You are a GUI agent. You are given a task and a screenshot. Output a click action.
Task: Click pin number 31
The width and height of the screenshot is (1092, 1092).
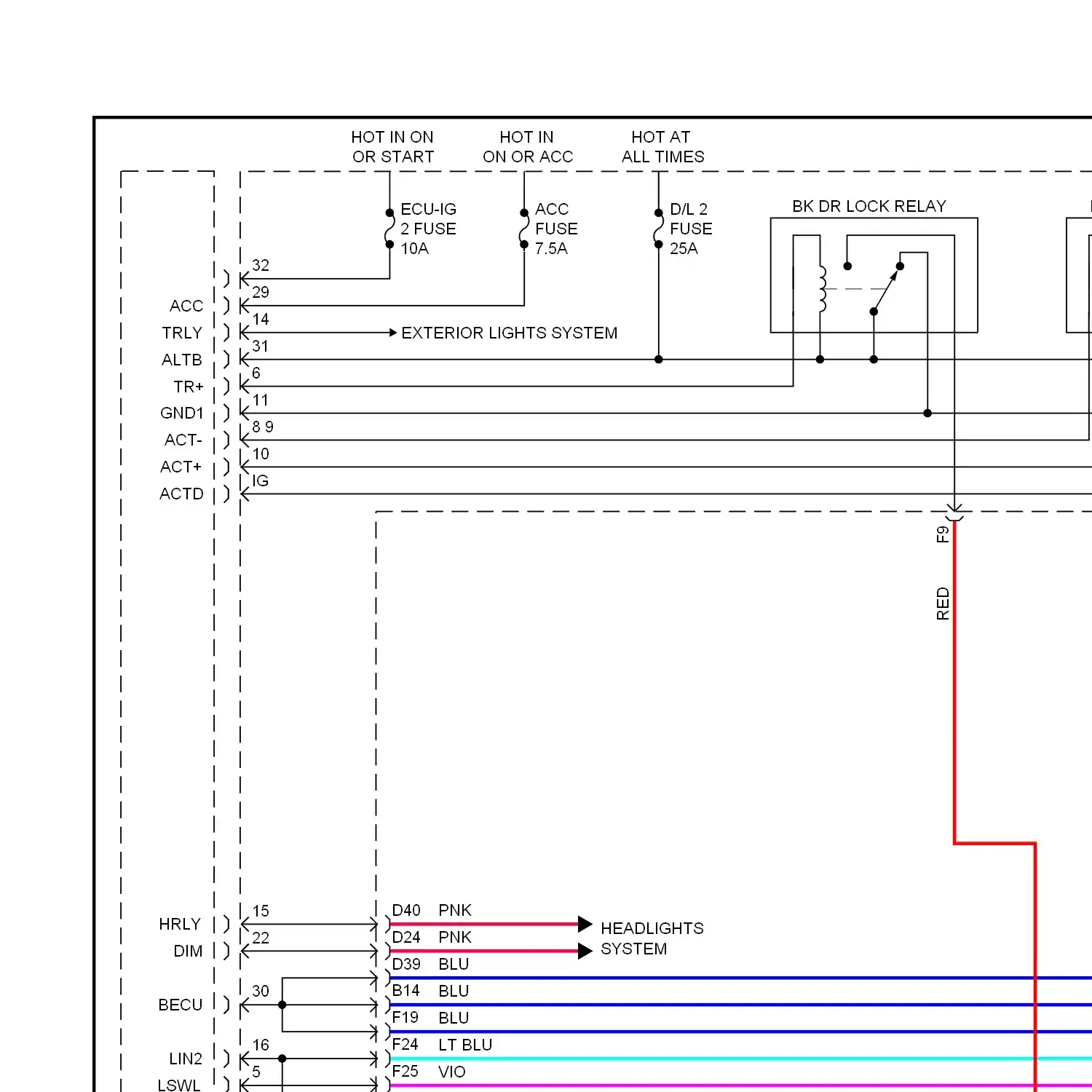pyautogui.click(x=261, y=346)
